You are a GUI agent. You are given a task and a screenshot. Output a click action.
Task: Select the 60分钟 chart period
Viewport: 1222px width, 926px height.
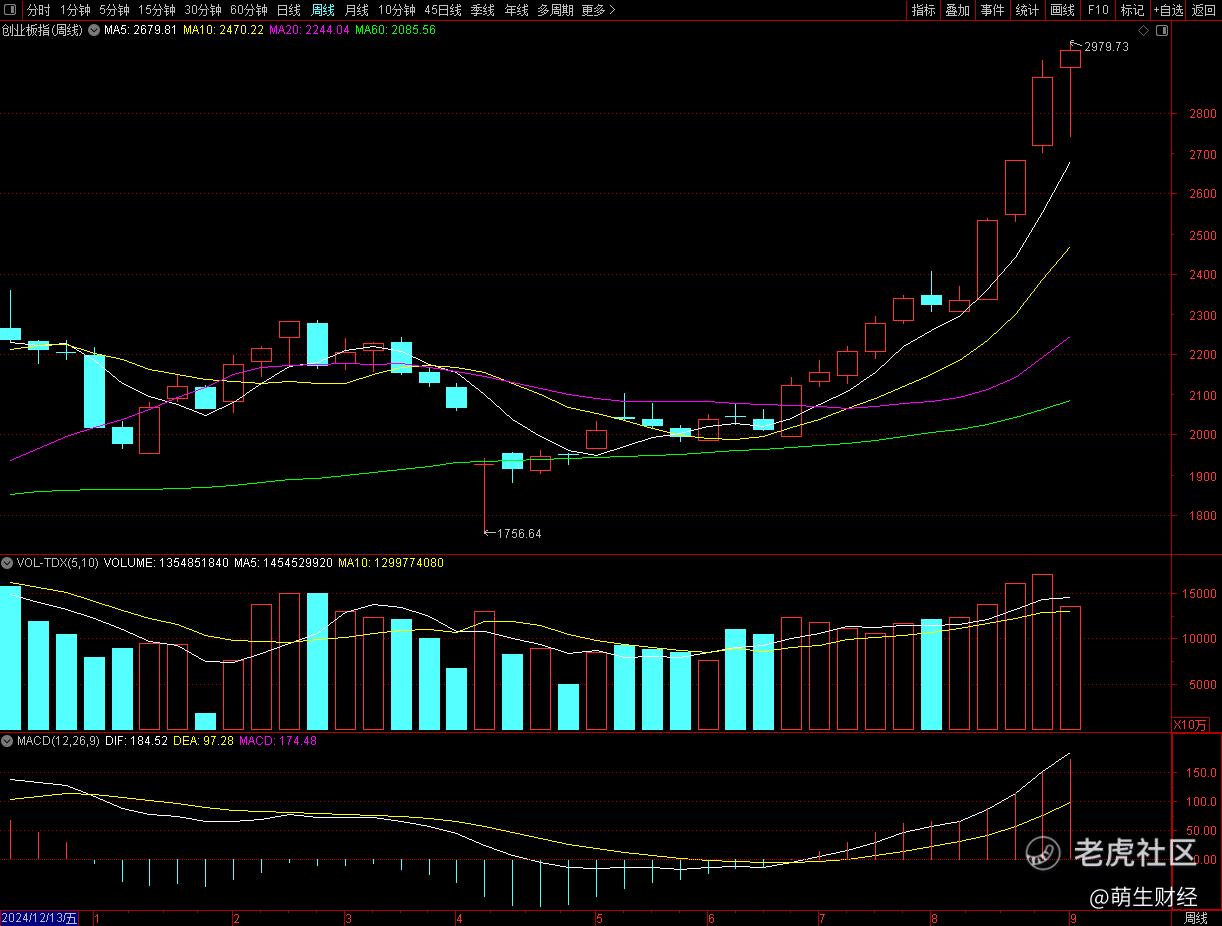pyautogui.click(x=248, y=10)
